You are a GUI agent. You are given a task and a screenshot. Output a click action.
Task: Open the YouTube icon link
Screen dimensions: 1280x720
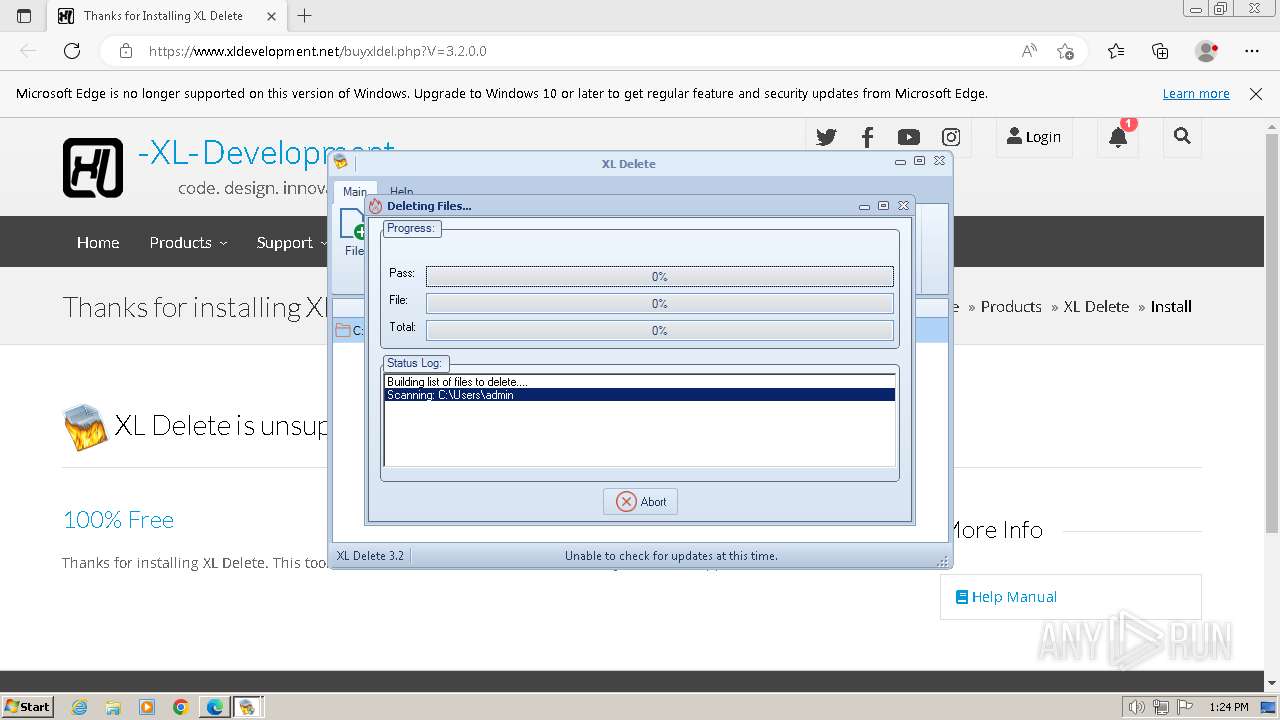pos(909,137)
